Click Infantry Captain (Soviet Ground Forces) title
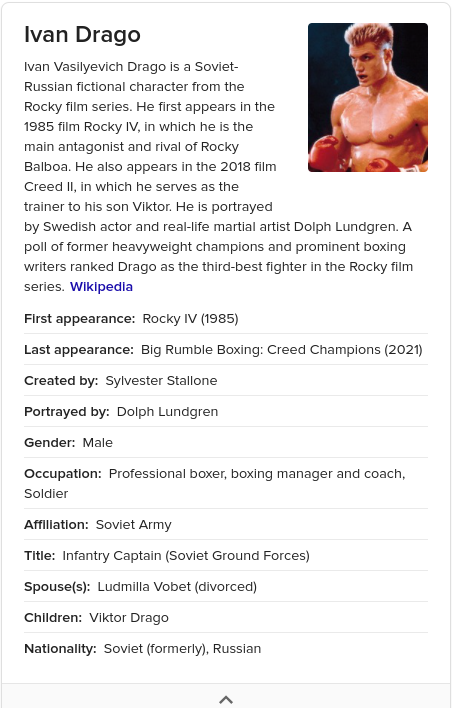Viewport: 454px width, 708px height. pos(186,556)
